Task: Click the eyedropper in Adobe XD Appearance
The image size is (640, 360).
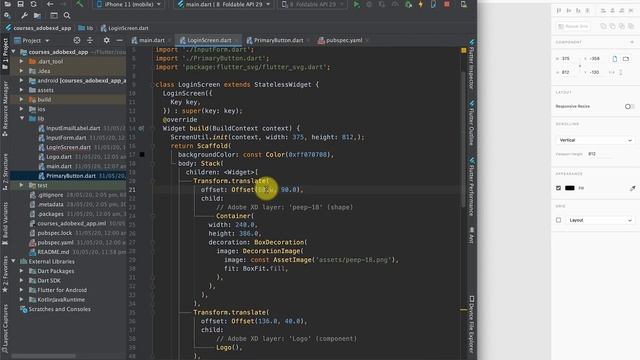Action: 632,188
